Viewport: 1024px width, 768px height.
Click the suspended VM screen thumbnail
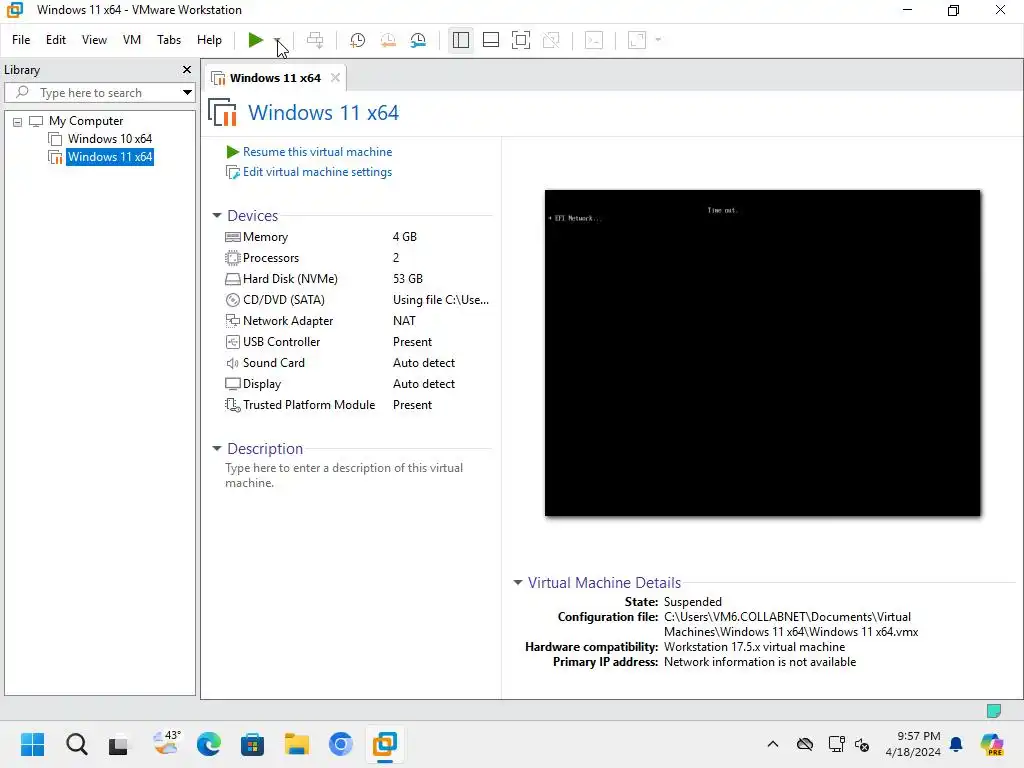point(762,353)
